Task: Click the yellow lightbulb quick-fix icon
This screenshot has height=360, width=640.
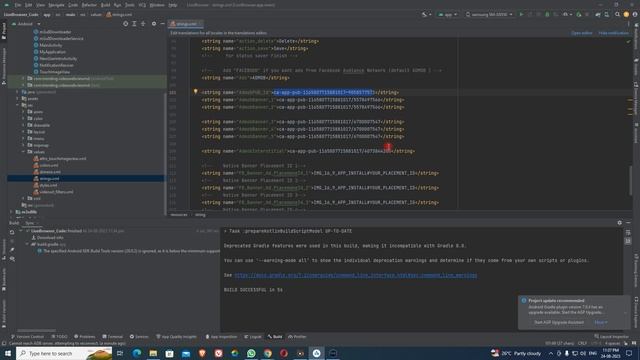Action: [196, 92]
